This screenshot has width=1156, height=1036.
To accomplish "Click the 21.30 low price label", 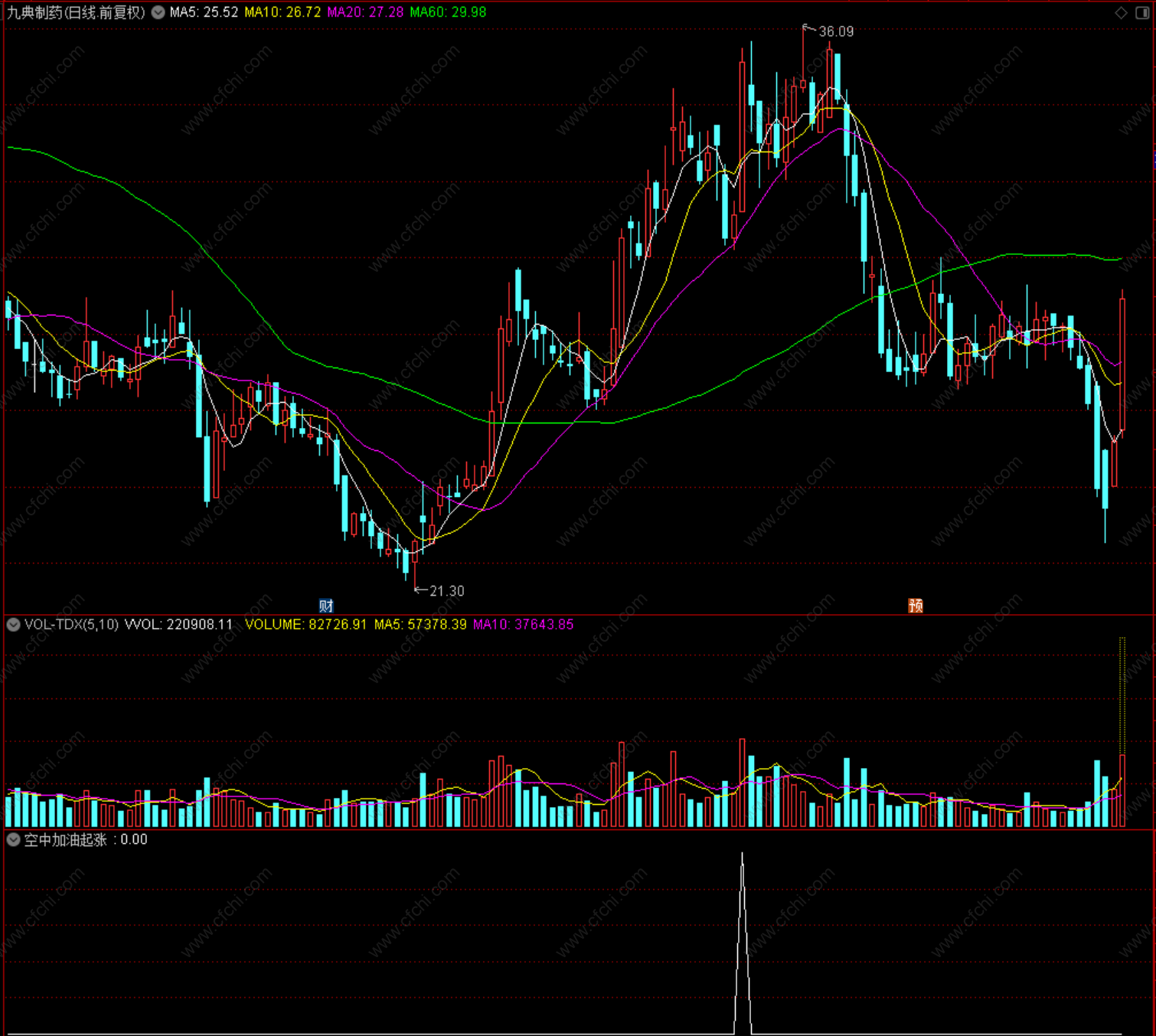I will point(447,591).
